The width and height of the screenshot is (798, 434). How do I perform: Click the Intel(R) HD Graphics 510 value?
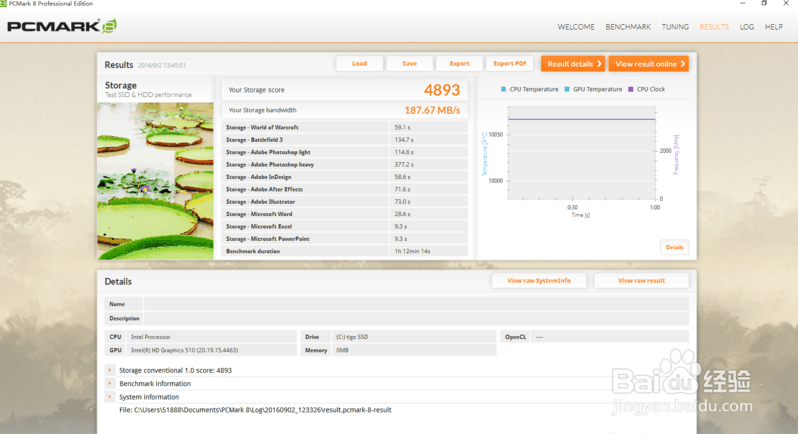[x=184, y=350]
